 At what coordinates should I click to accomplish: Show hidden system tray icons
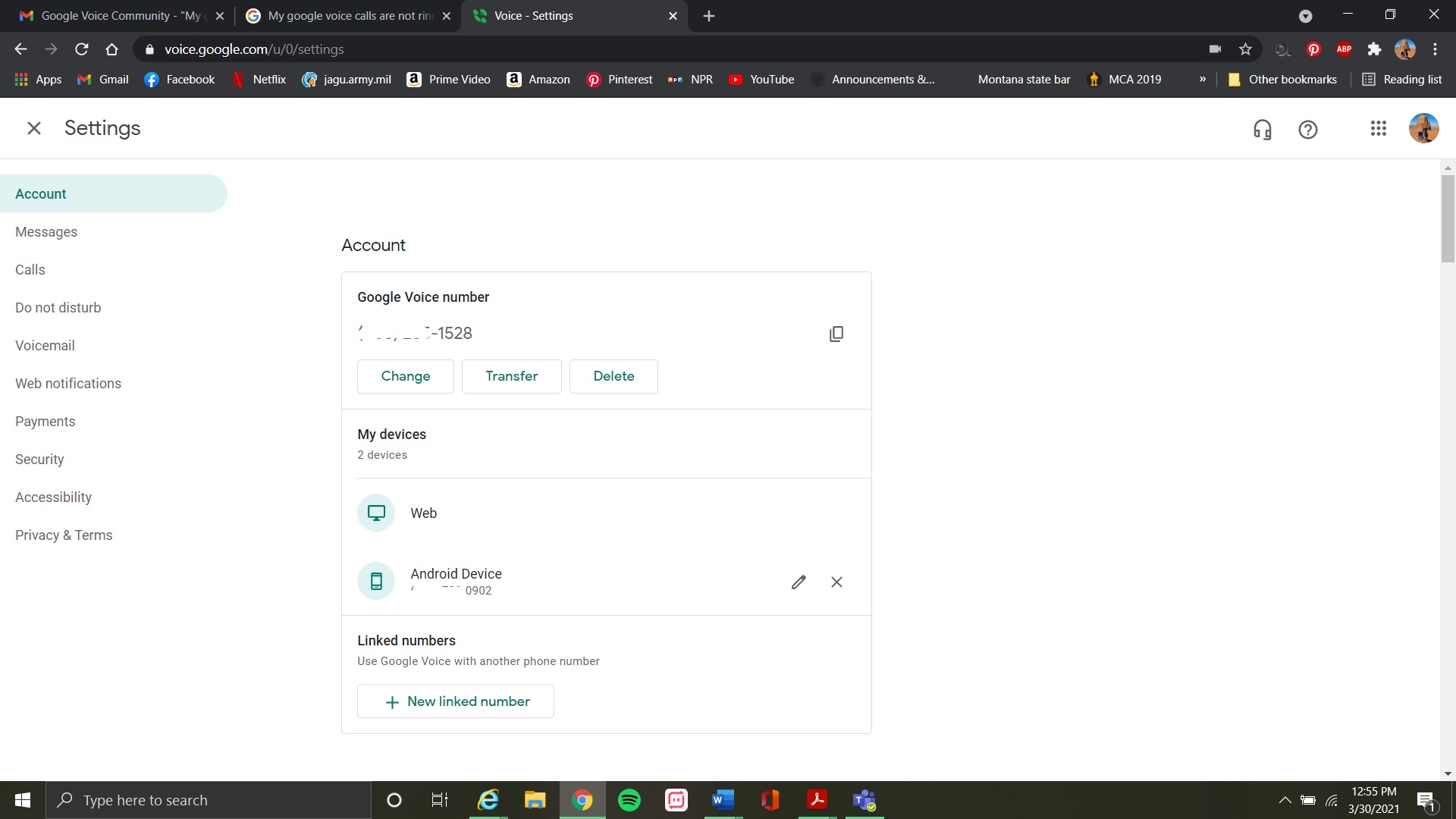pos(1285,800)
